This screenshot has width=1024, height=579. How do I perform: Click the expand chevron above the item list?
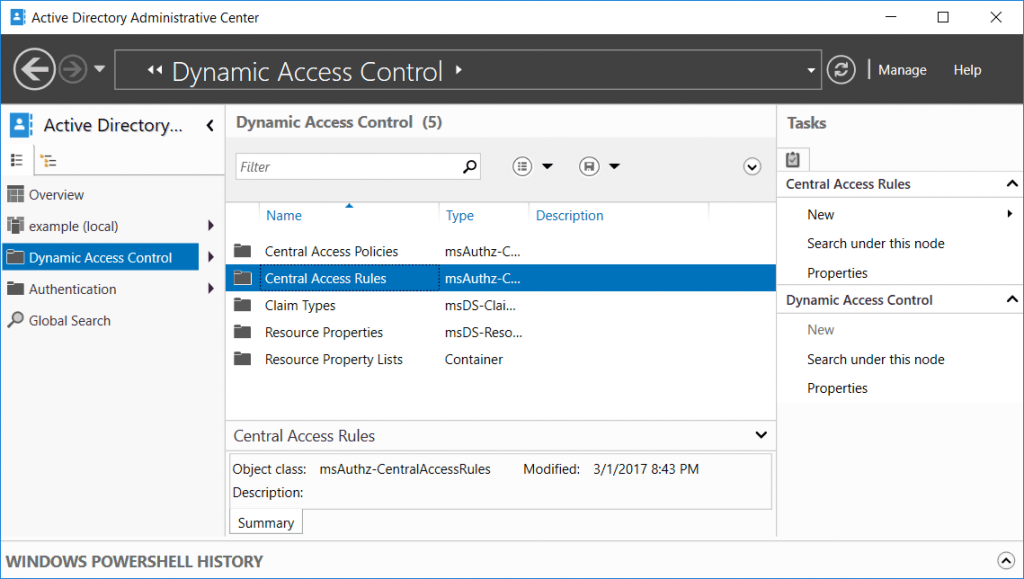[x=752, y=166]
